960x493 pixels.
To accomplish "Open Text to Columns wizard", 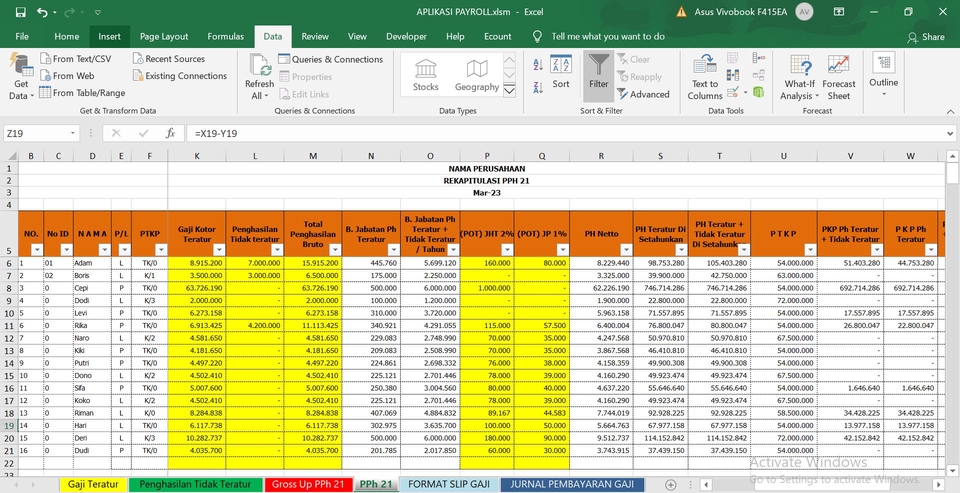I will point(705,78).
